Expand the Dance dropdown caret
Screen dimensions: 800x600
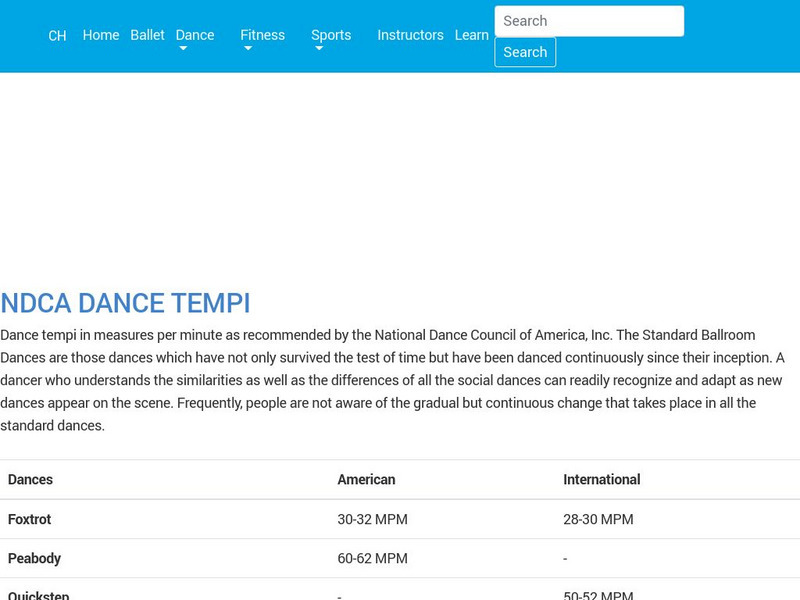[x=183, y=48]
